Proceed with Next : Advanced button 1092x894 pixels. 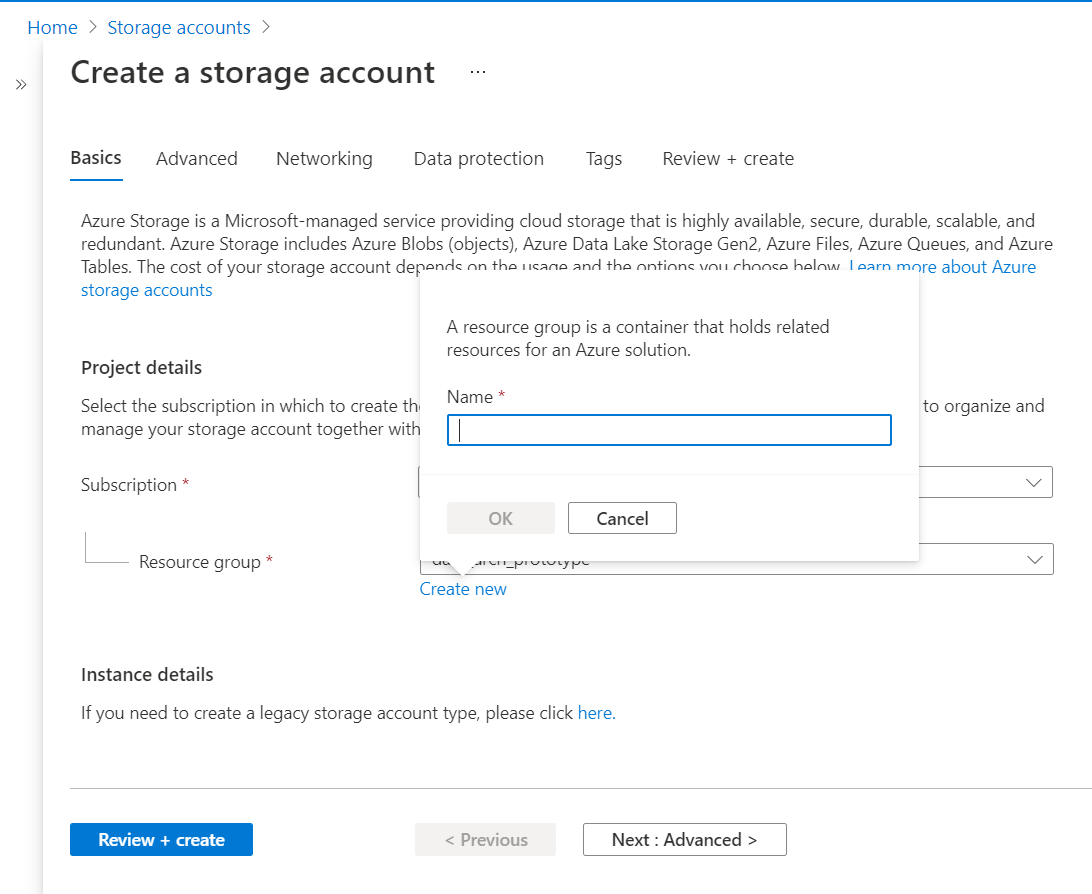(684, 840)
